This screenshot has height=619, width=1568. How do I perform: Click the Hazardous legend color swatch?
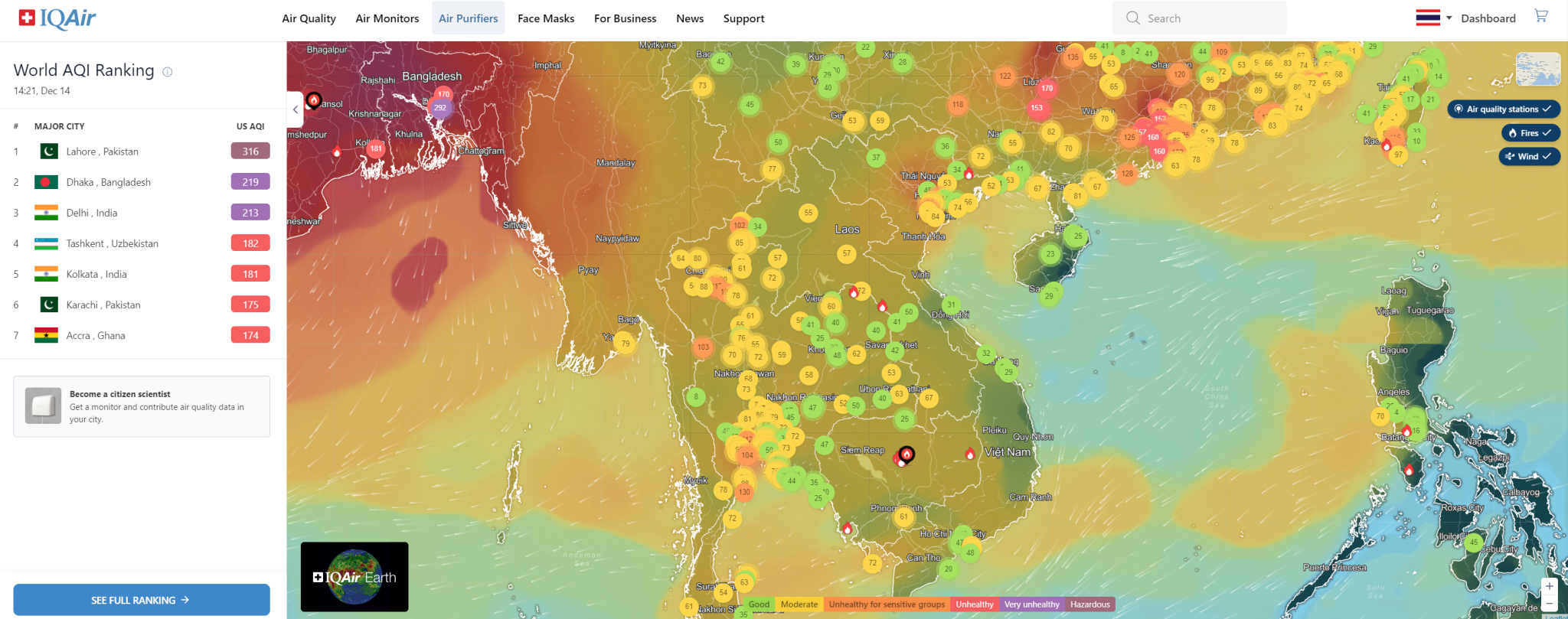(x=1089, y=604)
